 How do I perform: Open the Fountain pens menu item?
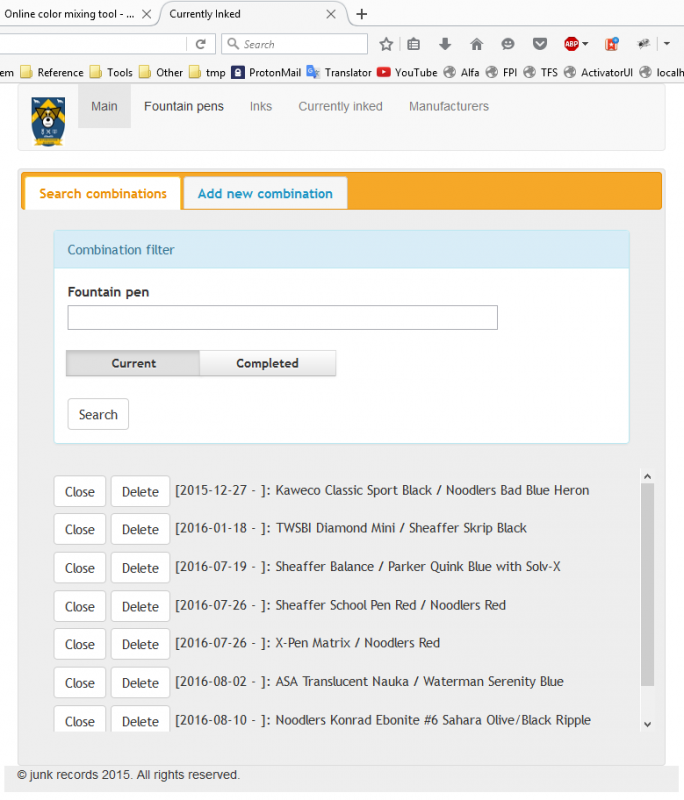coord(184,106)
